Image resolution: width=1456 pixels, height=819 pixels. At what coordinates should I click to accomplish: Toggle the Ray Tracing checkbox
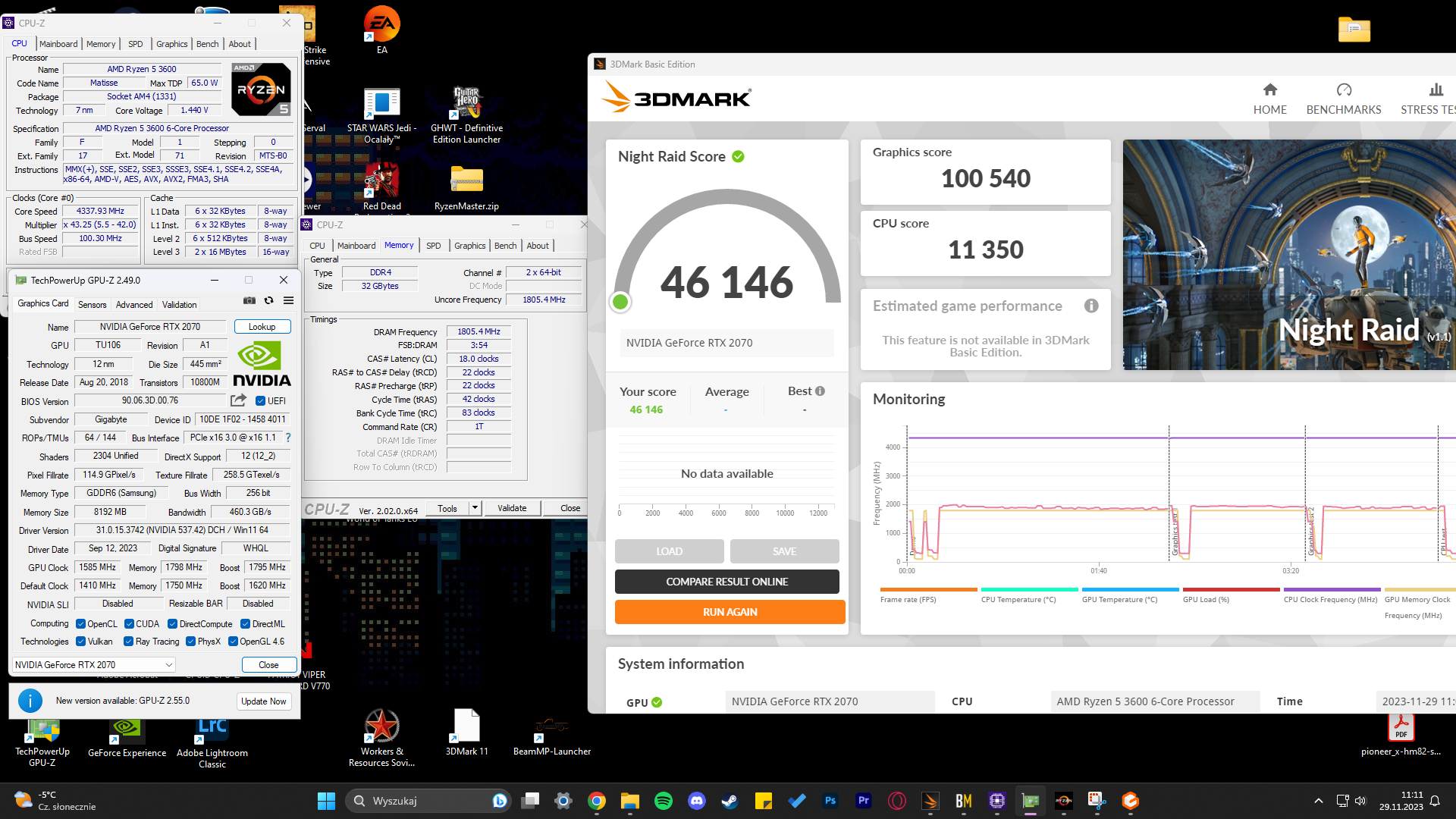(x=129, y=642)
